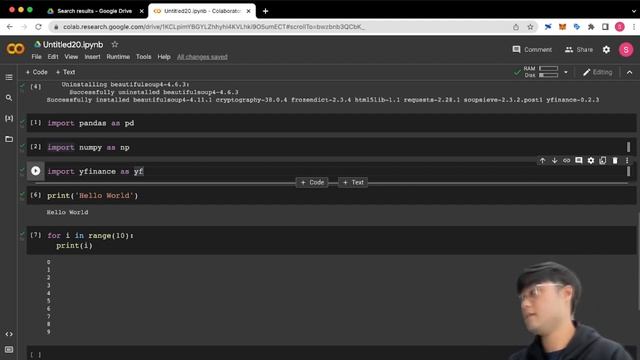
Task: Open the Edit menu
Action: [x=53, y=57]
